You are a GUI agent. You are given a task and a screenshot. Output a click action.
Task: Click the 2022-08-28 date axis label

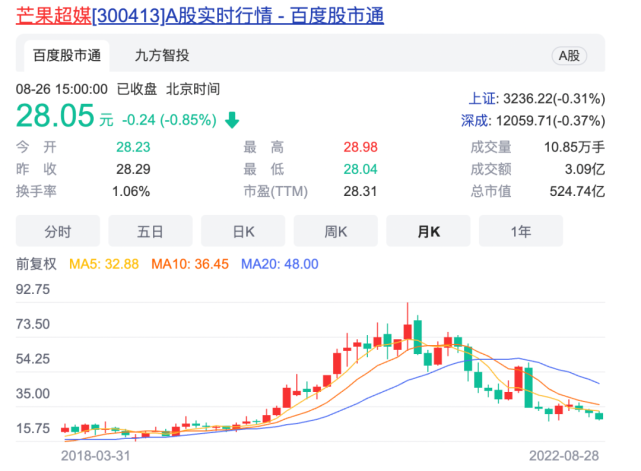click(x=567, y=454)
